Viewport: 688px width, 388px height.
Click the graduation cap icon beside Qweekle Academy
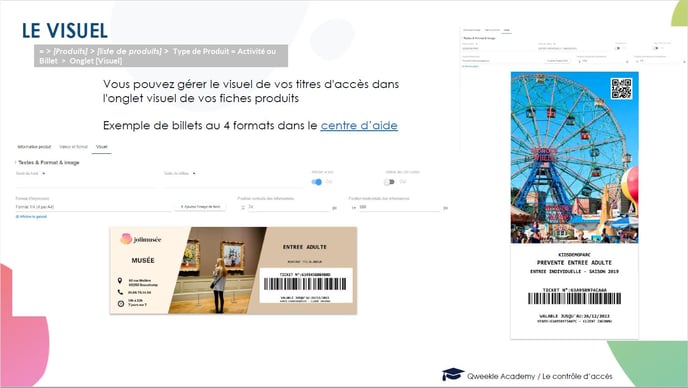(452, 374)
